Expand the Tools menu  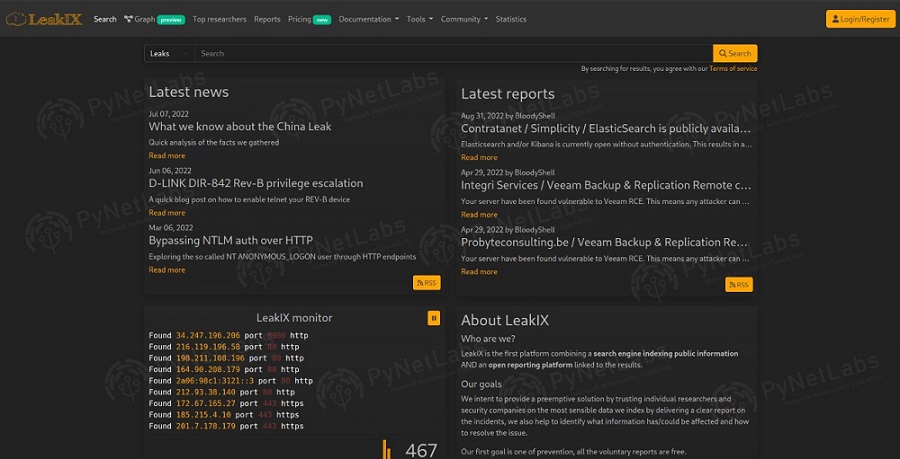[420, 19]
